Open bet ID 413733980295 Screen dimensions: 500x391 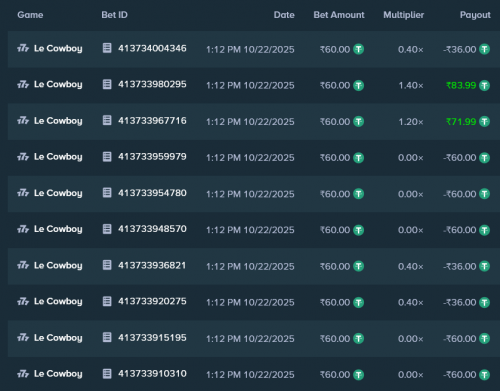click(152, 84)
